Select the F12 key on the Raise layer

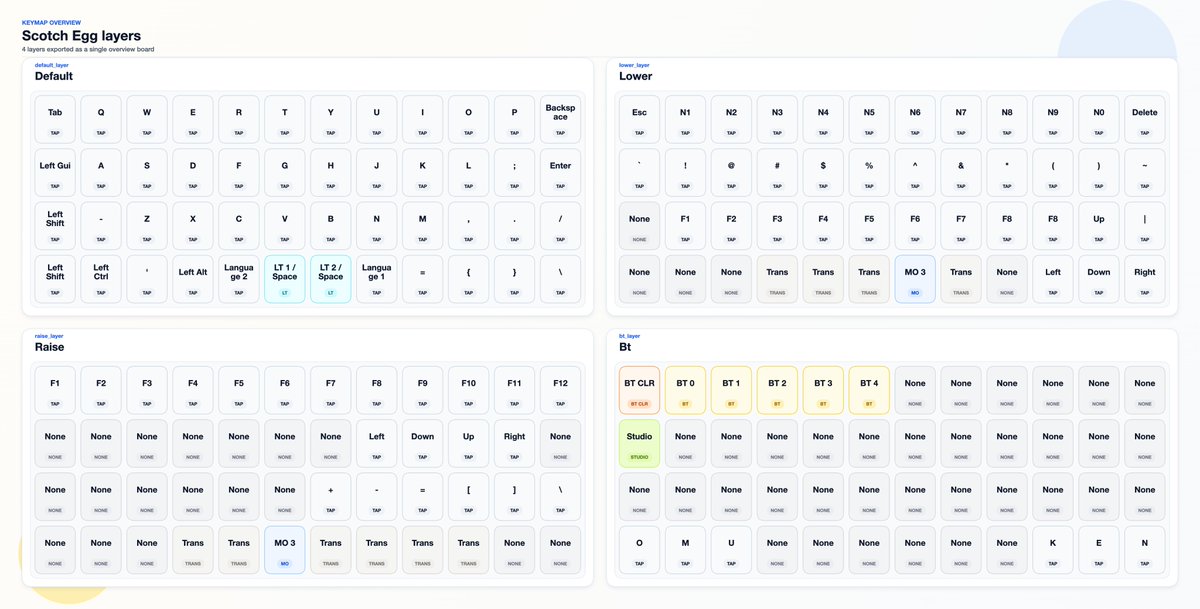pos(560,389)
